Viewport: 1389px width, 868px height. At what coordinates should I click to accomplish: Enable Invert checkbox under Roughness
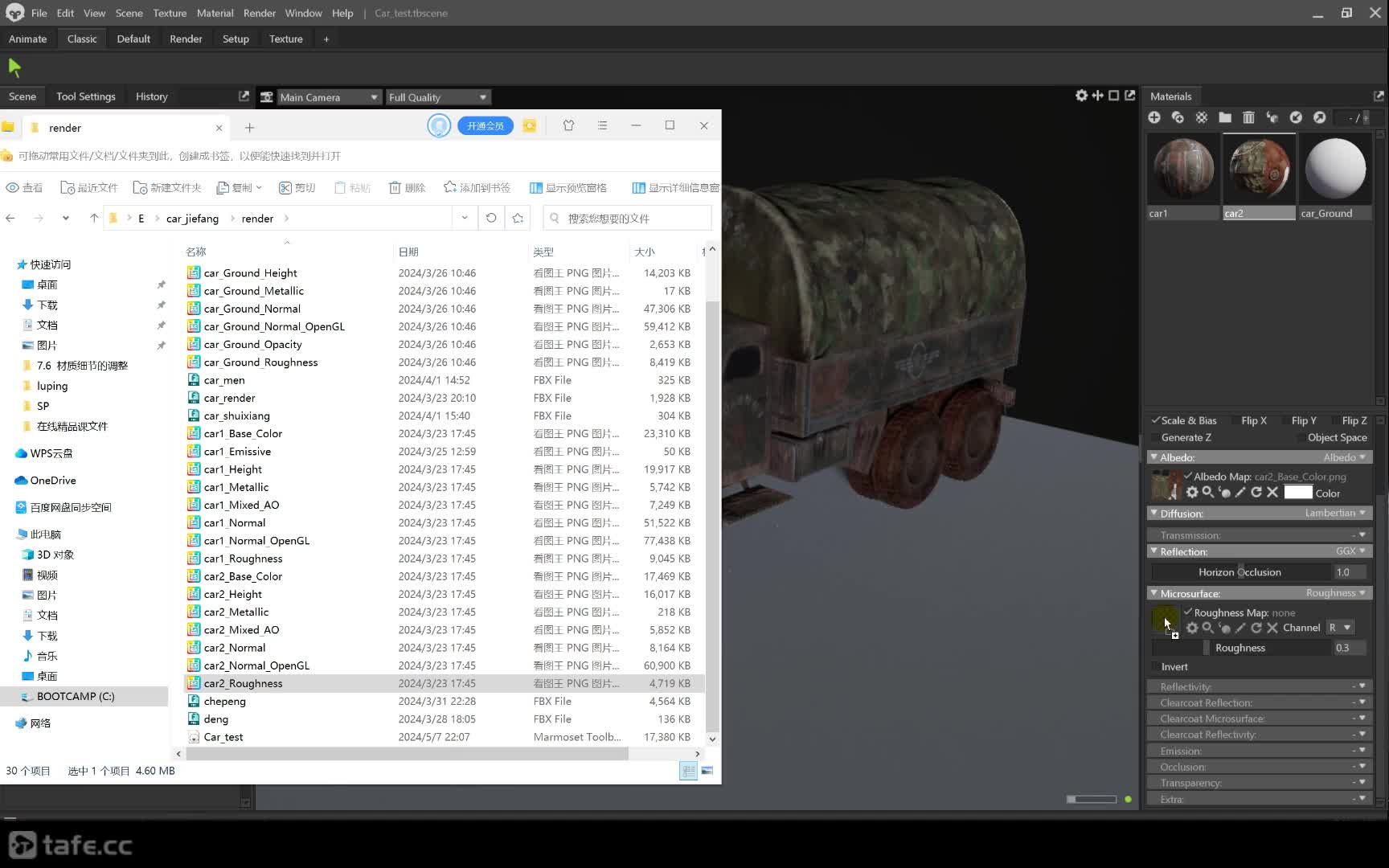[x=1156, y=666]
